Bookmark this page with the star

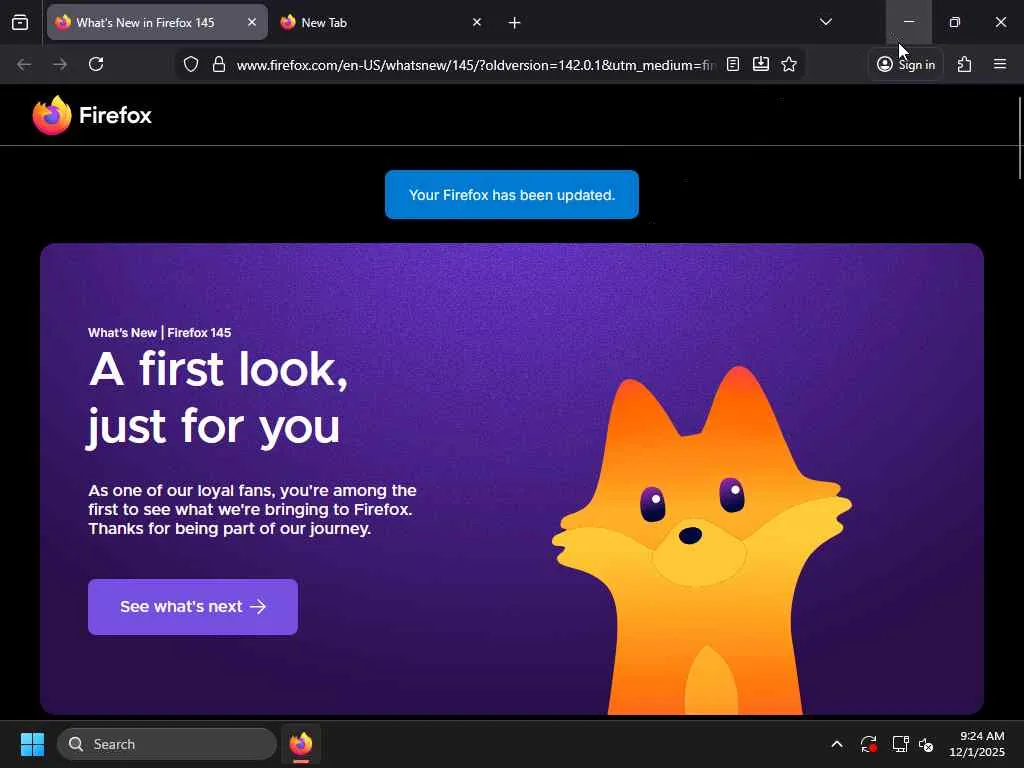789,64
